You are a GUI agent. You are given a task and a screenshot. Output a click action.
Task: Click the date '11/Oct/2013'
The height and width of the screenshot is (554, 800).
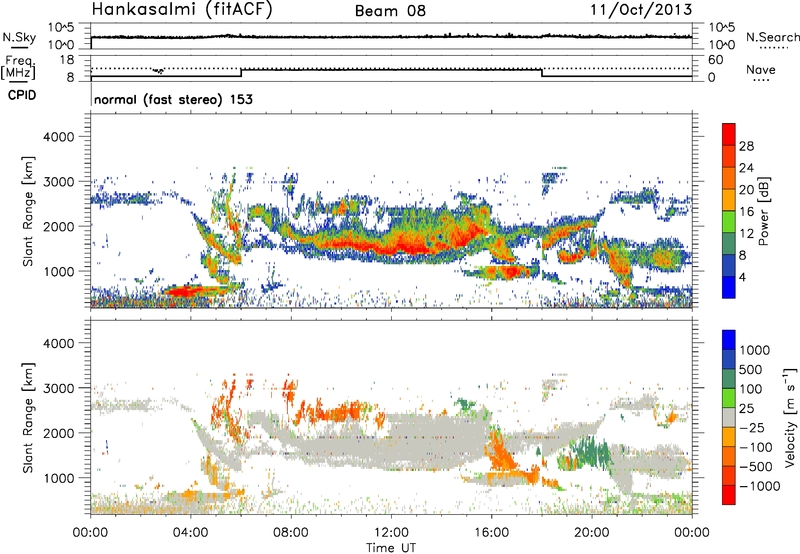coord(641,10)
